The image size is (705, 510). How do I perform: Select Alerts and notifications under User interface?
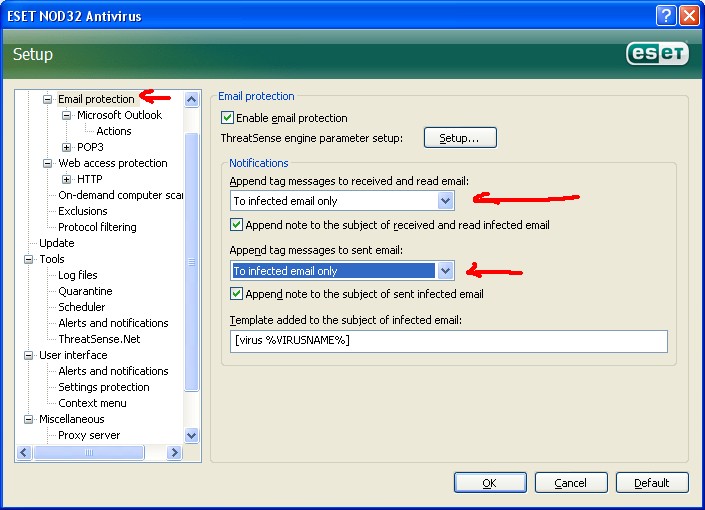113,371
